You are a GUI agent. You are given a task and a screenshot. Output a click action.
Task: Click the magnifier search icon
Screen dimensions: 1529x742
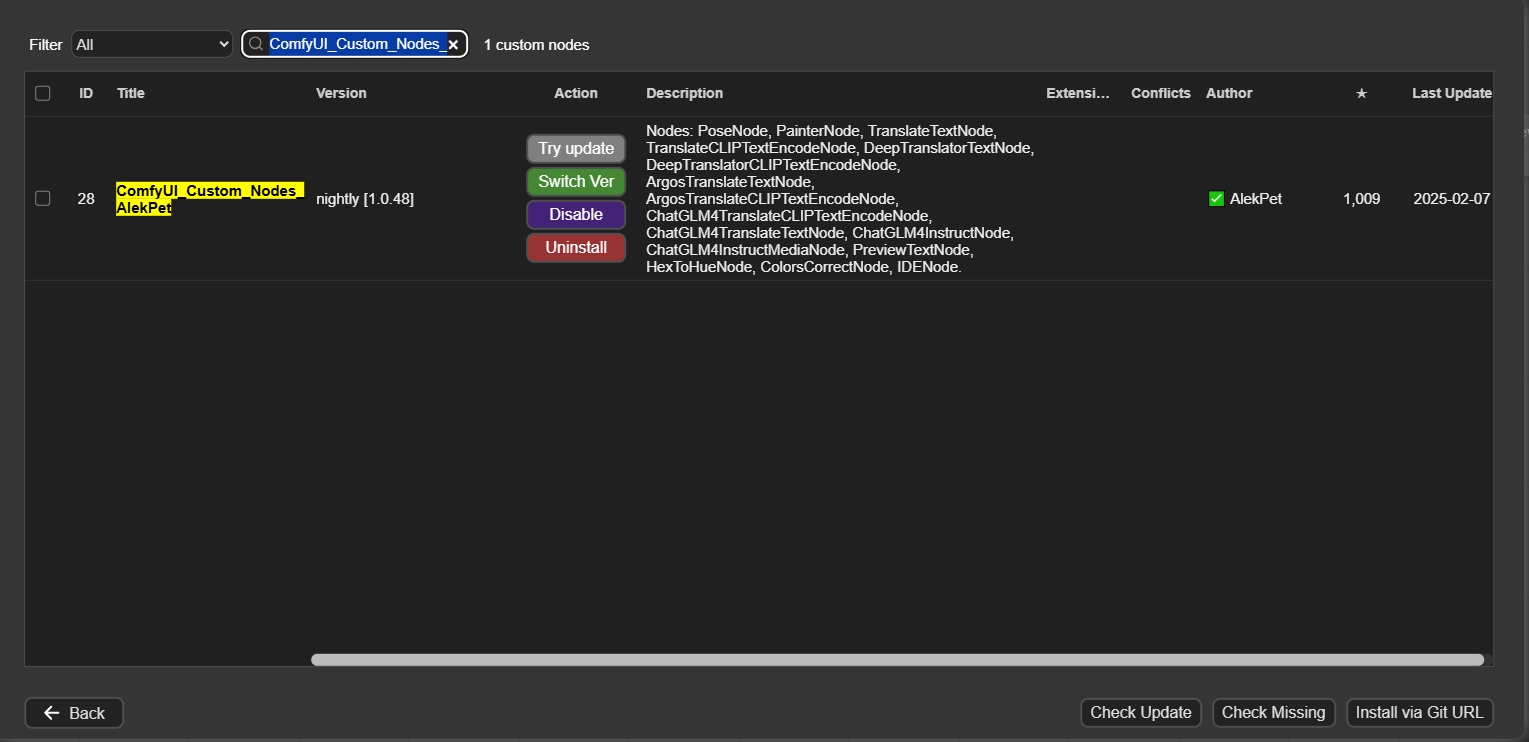pyautogui.click(x=256, y=44)
